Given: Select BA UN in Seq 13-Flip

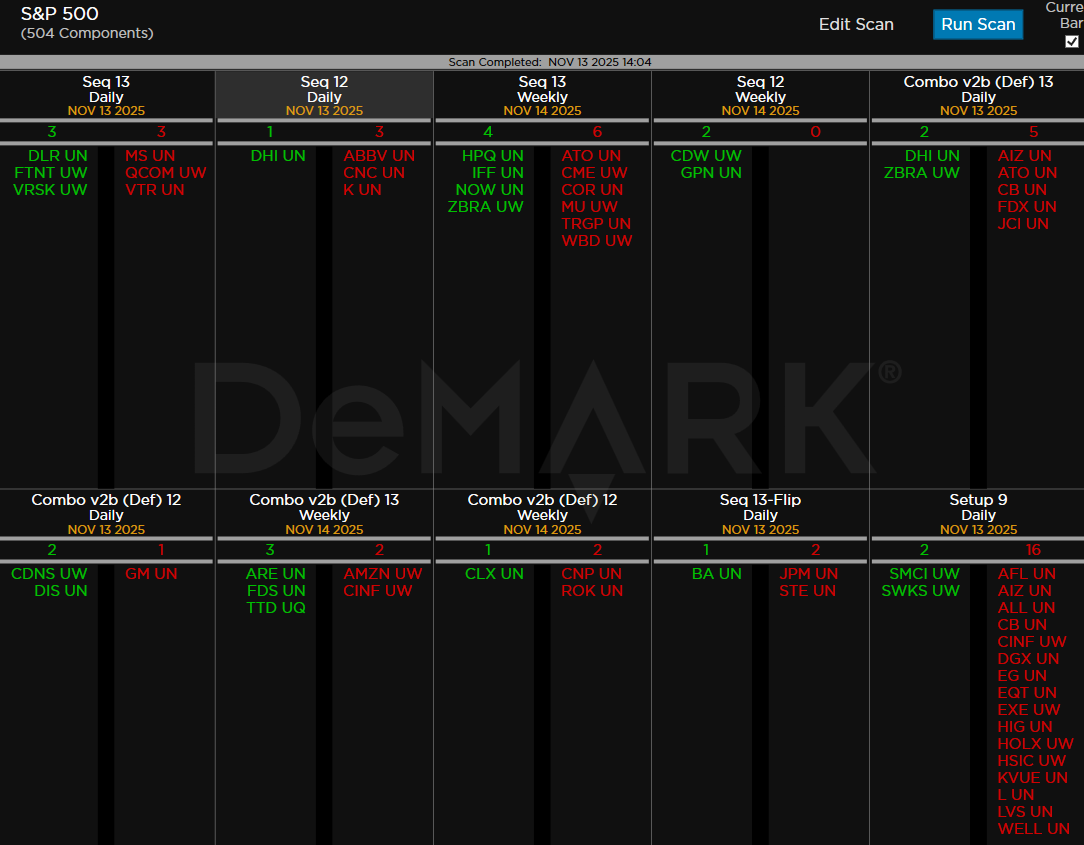Looking at the screenshot, I should (x=716, y=574).
